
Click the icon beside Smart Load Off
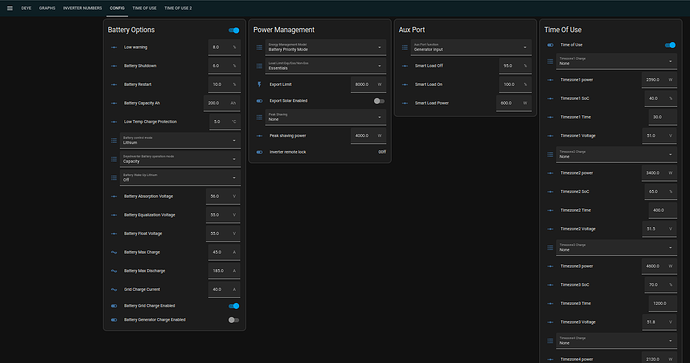(405, 66)
